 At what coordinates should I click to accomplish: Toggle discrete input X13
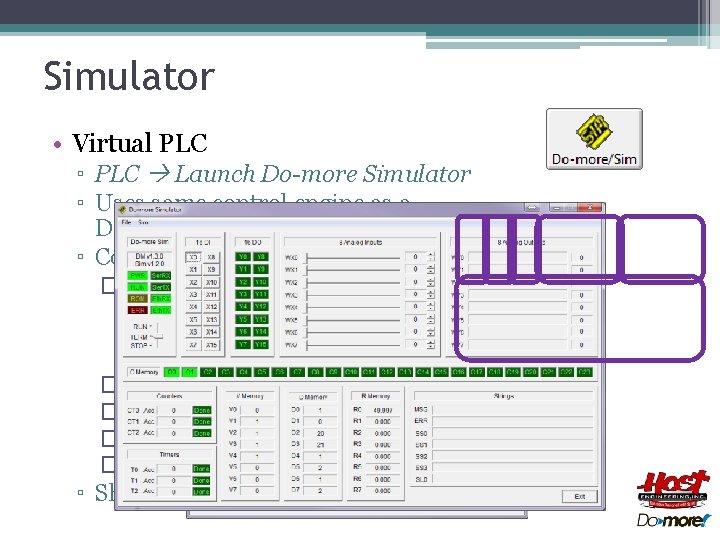(211, 320)
